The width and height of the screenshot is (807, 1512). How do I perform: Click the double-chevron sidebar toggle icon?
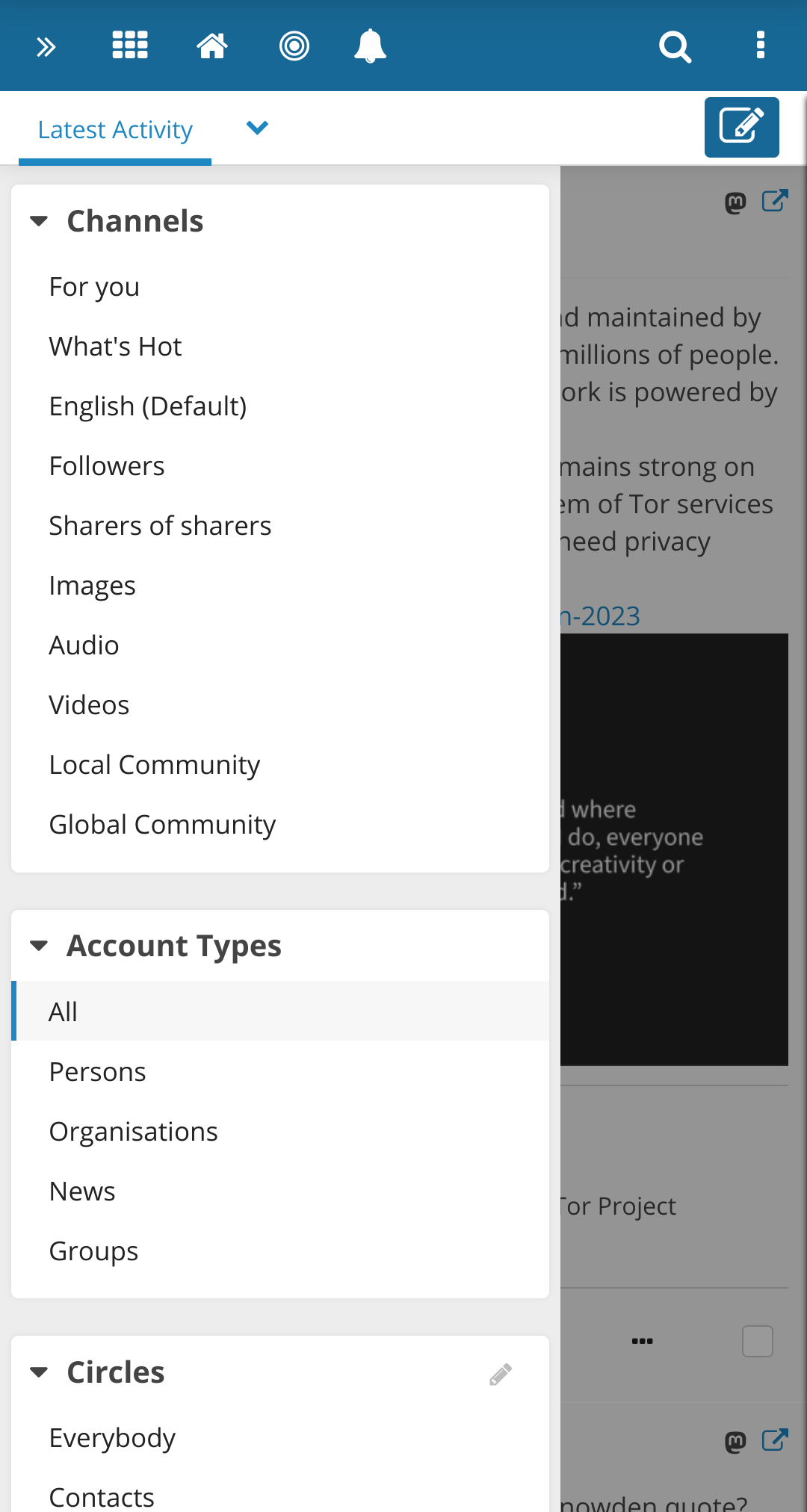click(46, 47)
